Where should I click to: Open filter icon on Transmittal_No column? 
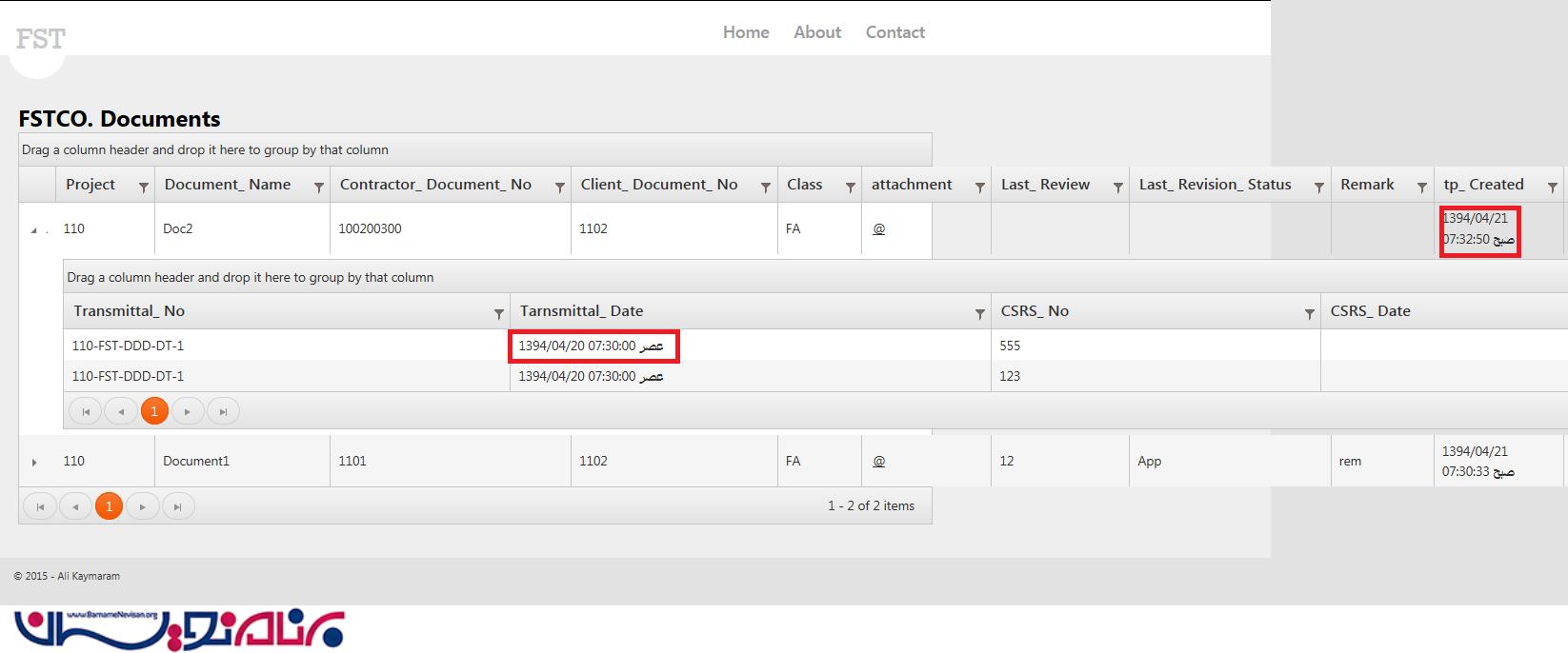(x=498, y=313)
